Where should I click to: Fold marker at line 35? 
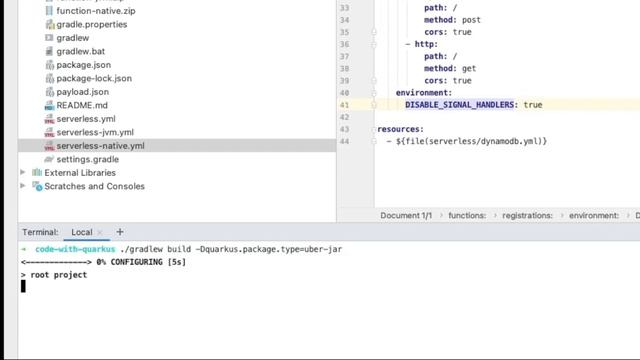coord(374,32)
